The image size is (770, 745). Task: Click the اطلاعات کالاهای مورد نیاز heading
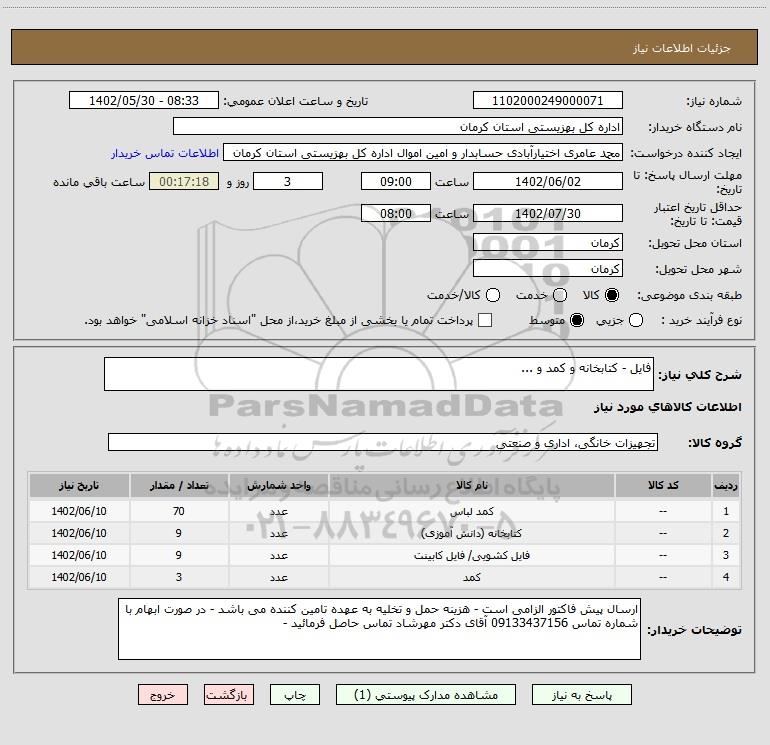pyautogui.click(x=667, y=407)
